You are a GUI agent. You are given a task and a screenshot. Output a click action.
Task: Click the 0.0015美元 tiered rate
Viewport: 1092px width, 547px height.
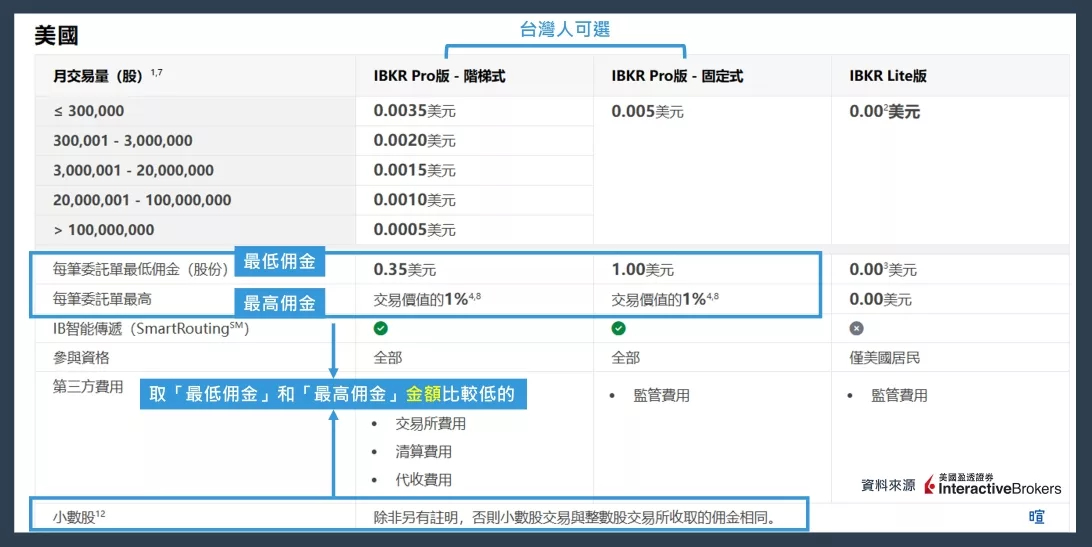pos(414,171)
